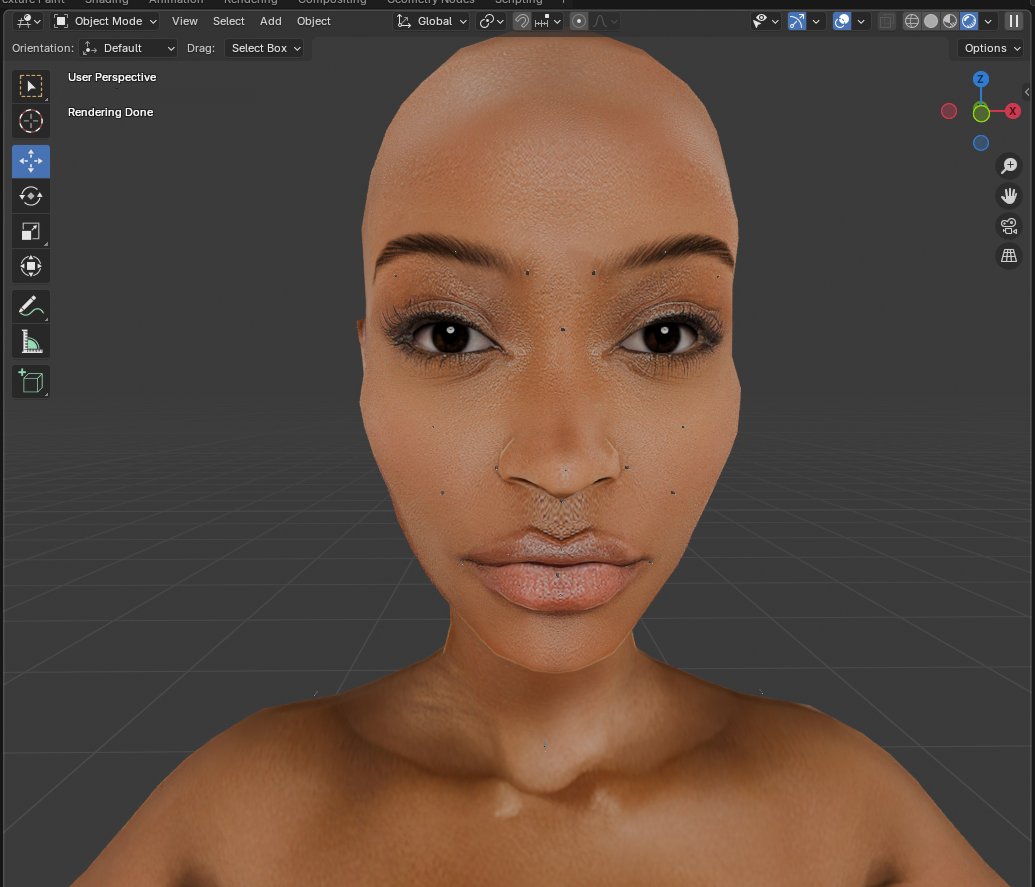Toggle proportional editing
The width and height of the screenshot is (1035, 887).
point(579,21)
